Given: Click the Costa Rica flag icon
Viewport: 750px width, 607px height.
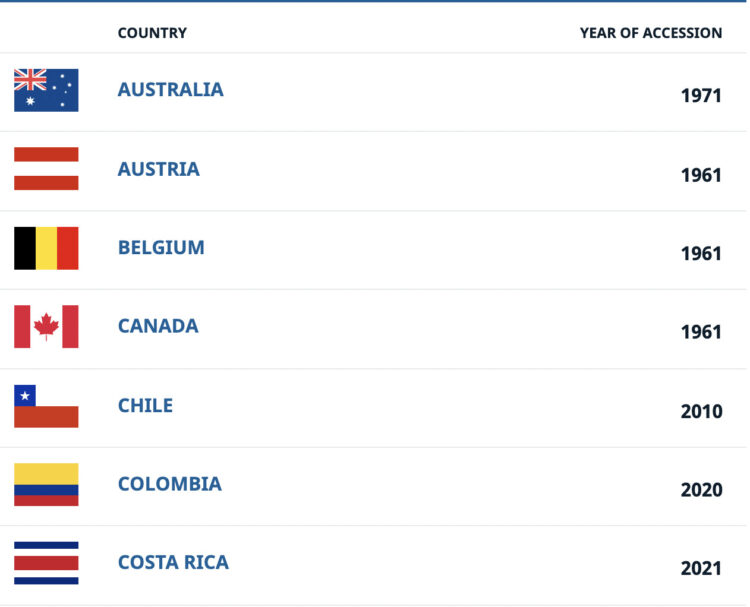Looking at the screenshot, I should pos(46,563).
